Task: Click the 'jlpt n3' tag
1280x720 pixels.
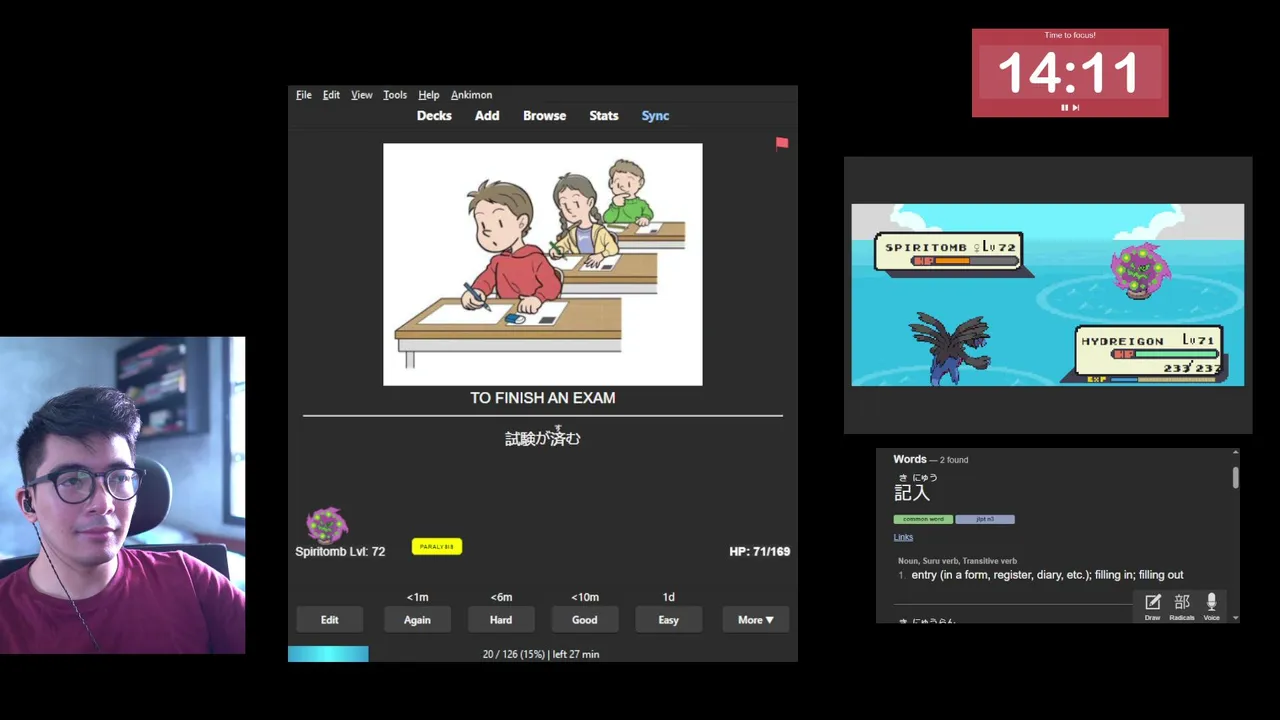Action: tap(985, 519)
